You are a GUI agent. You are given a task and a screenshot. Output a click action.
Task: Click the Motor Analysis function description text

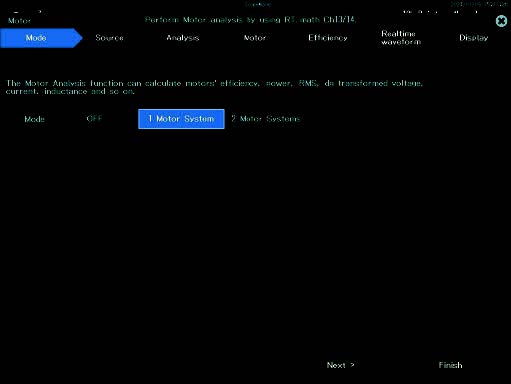pos(214,87)
